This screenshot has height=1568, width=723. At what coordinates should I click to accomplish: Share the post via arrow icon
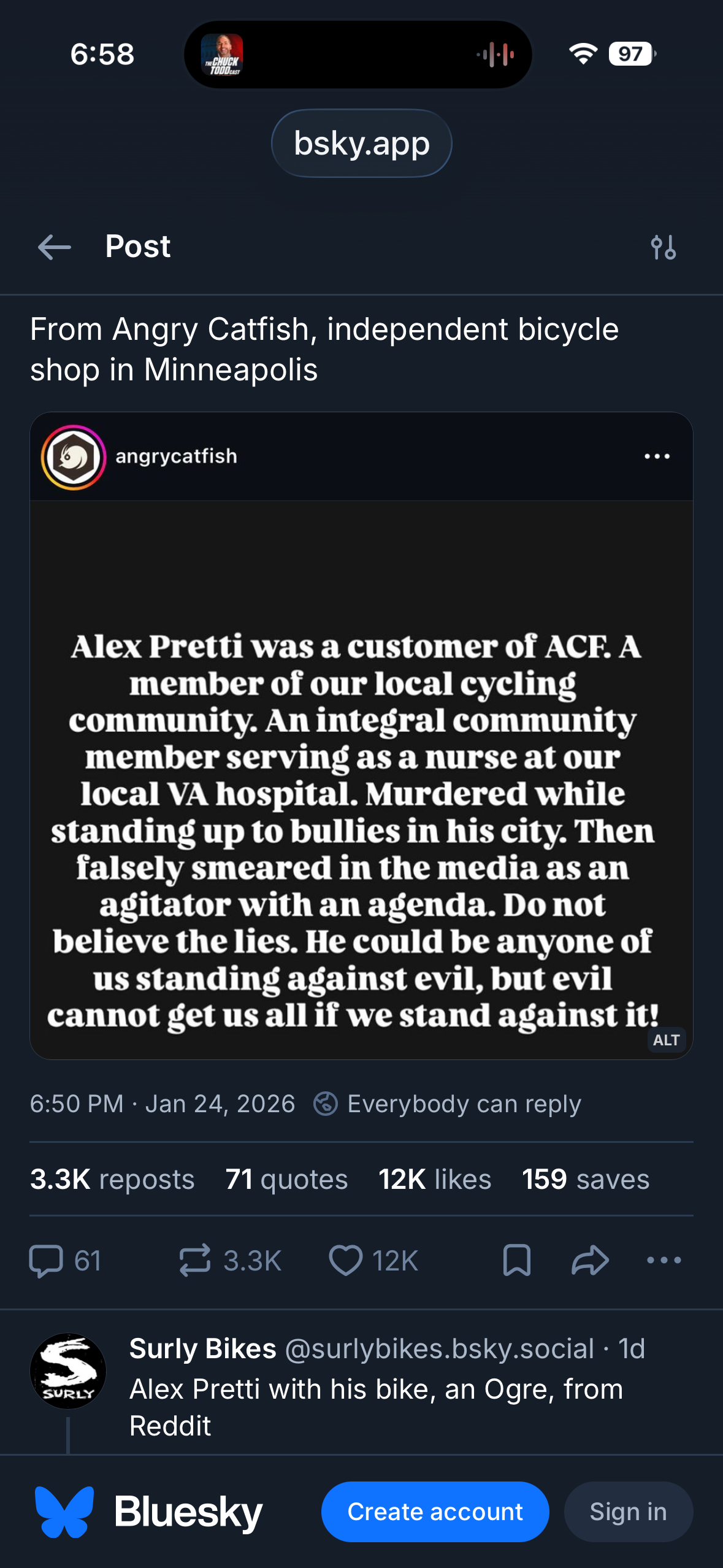(x=590, y=1261)
